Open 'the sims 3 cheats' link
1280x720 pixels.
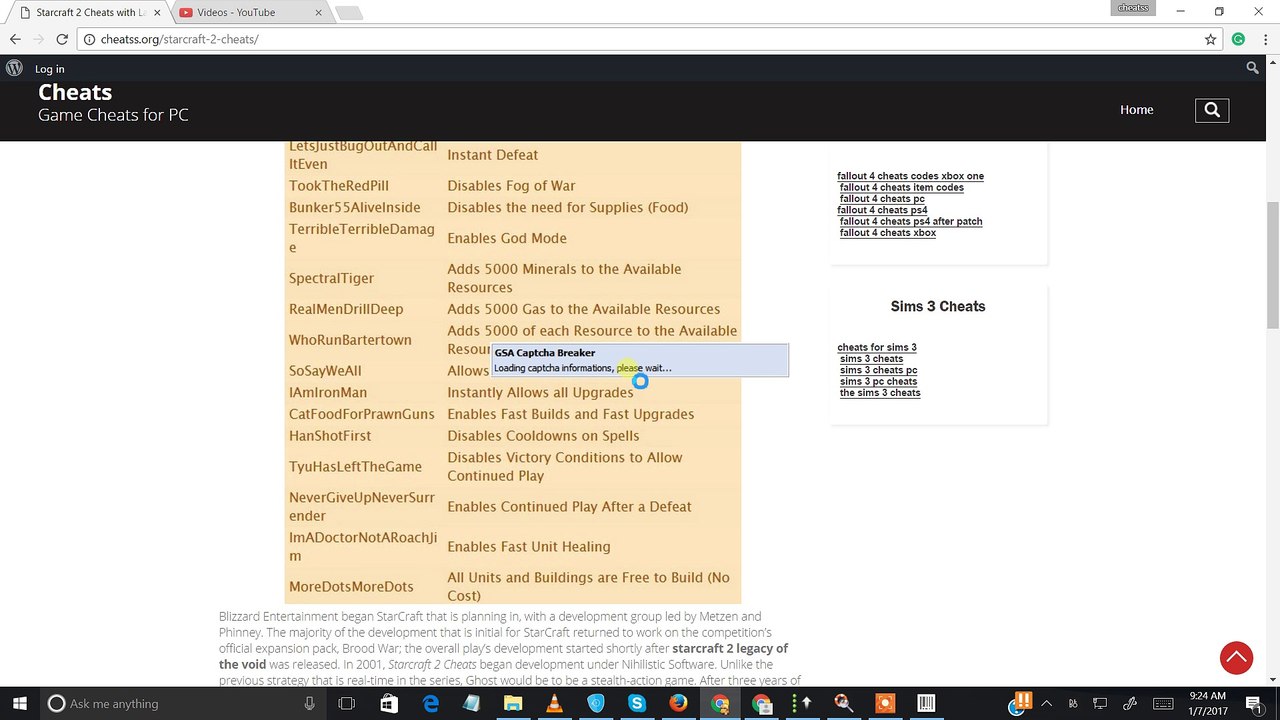click(880, 392)
